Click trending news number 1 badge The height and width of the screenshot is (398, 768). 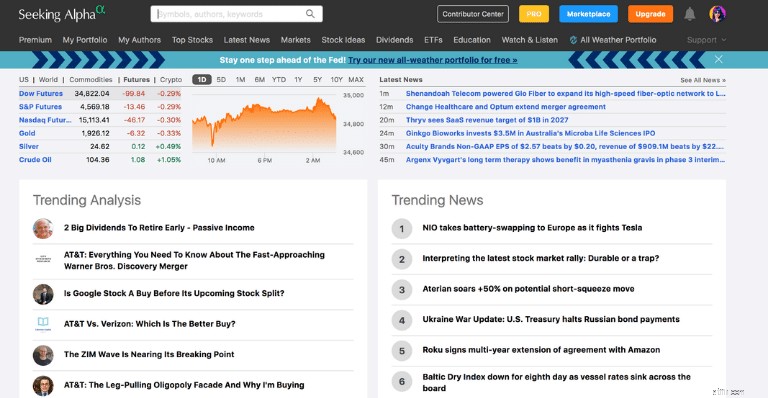point(402,228)
